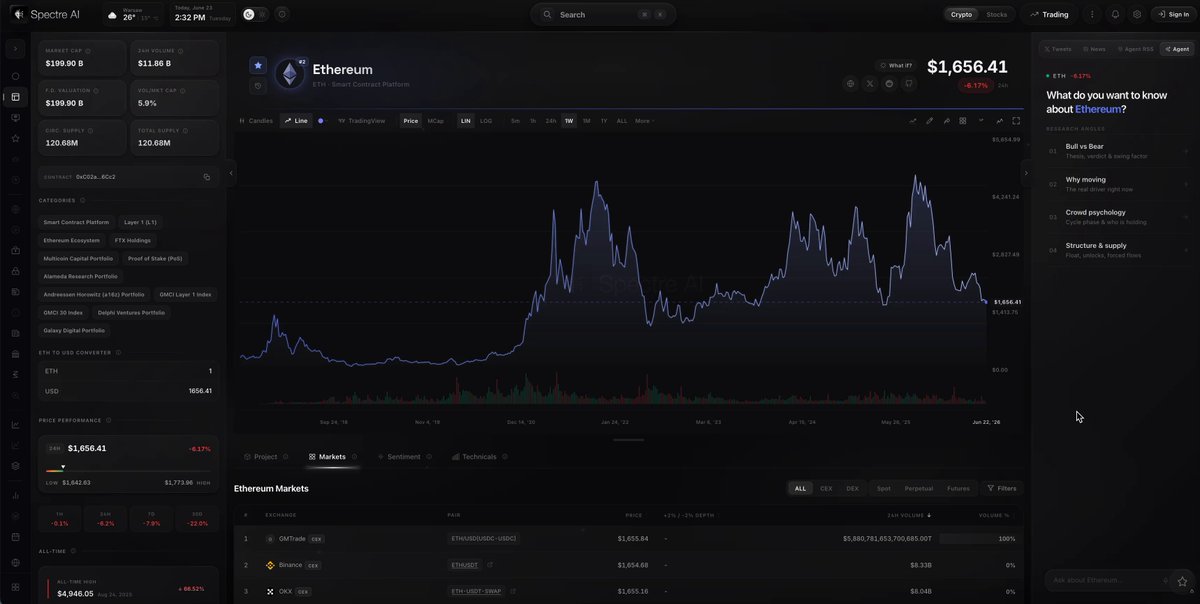Image resolution: width=1200 pixels, height=604 pixels.
Task: Click the trend line indicator icon on chart toolbar
Action: click(x=912, y=121)
